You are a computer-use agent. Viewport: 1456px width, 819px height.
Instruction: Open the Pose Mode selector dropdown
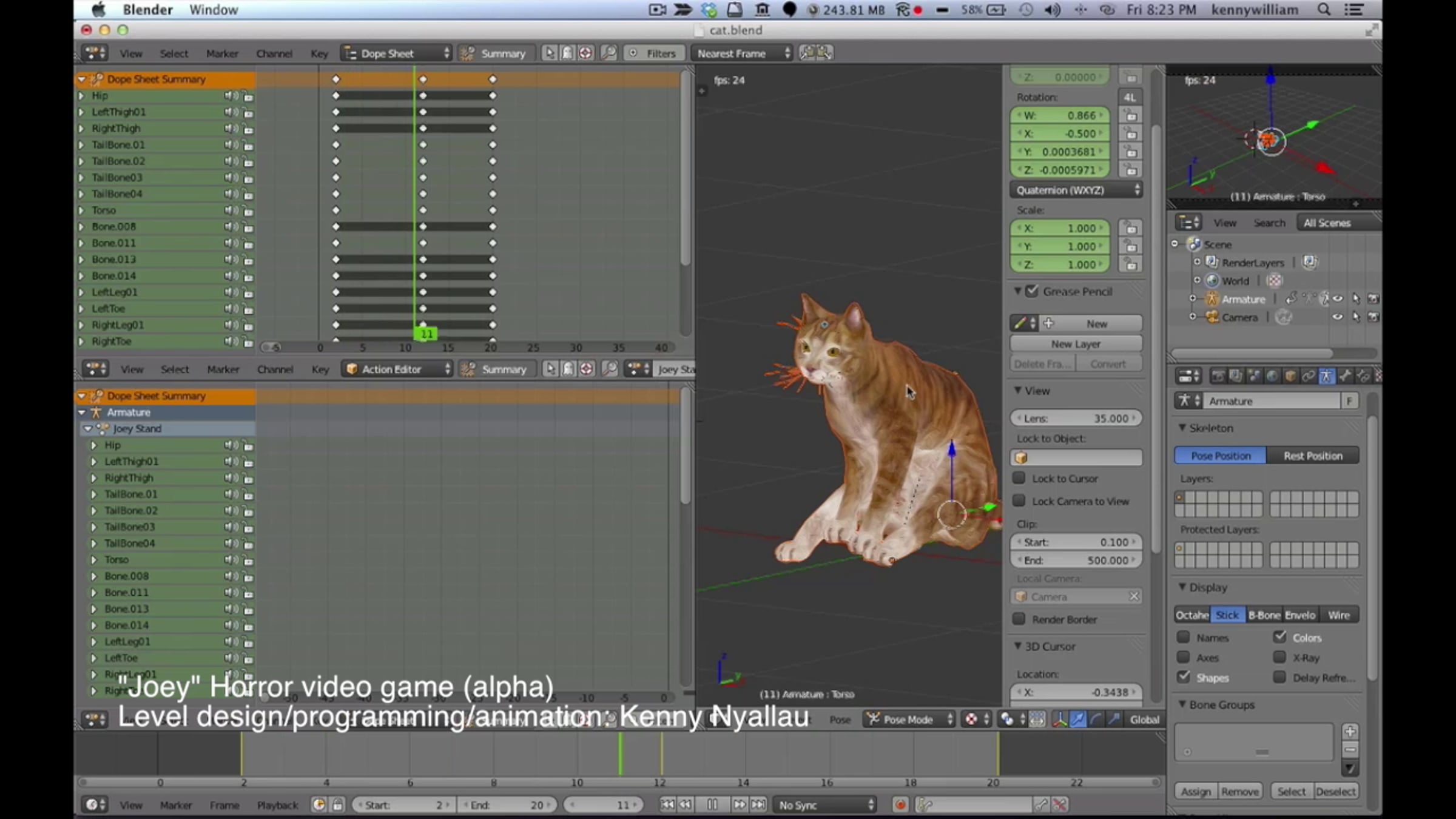[x=909, y=720]
